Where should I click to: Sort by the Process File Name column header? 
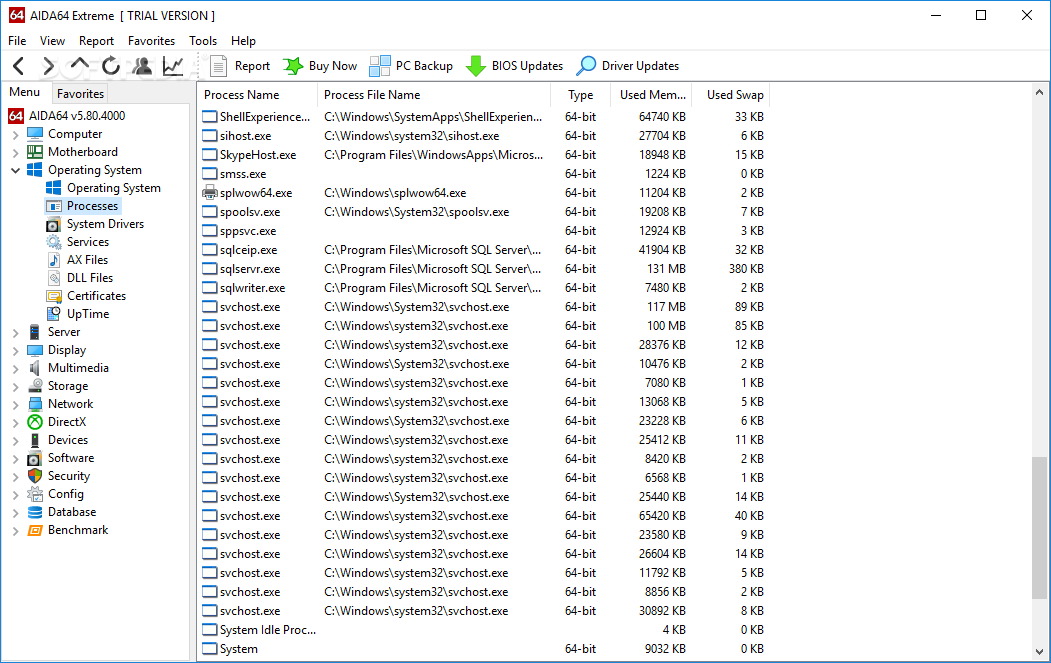coord(434,95)
